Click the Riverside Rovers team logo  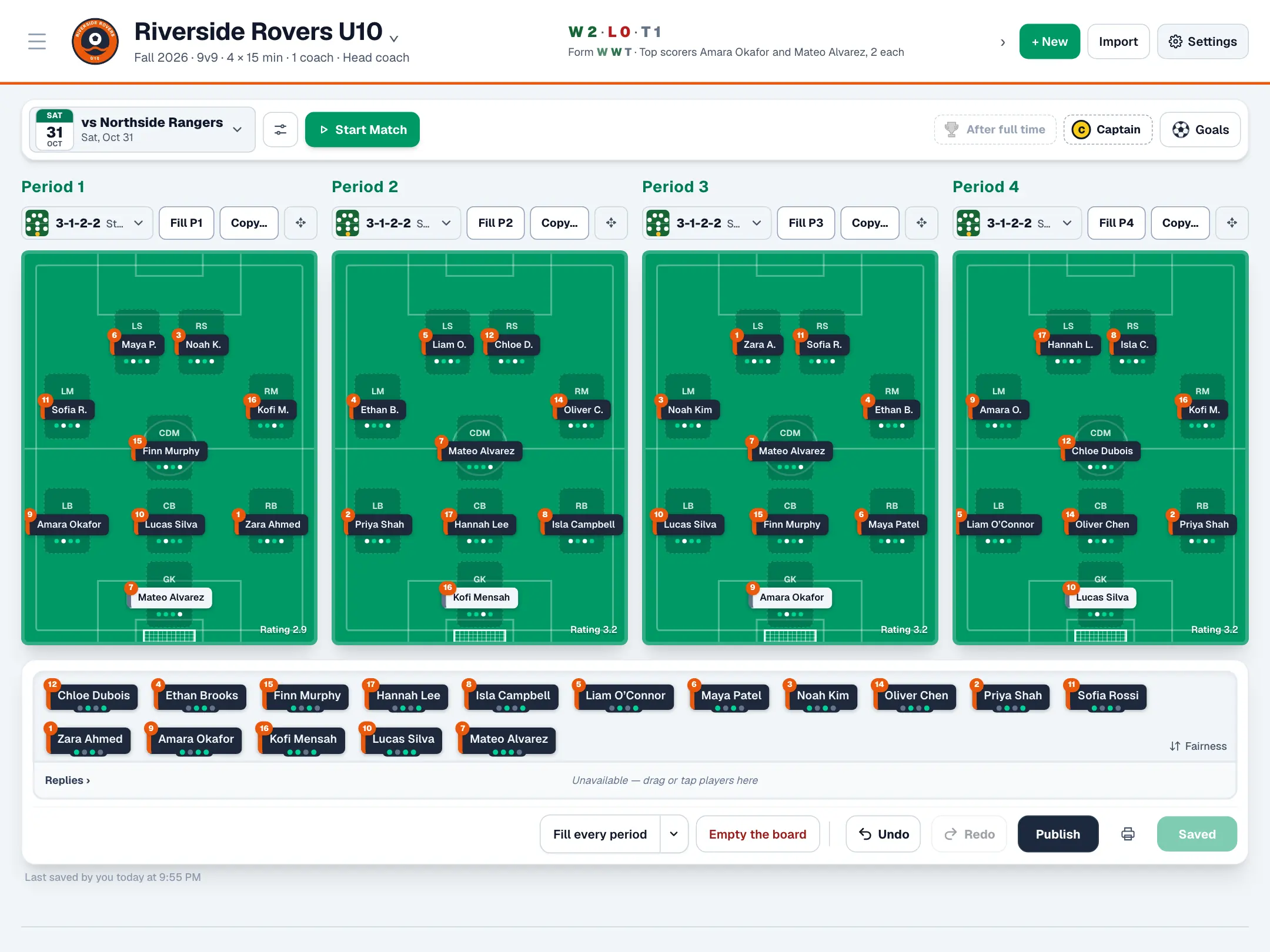(95, 42)
